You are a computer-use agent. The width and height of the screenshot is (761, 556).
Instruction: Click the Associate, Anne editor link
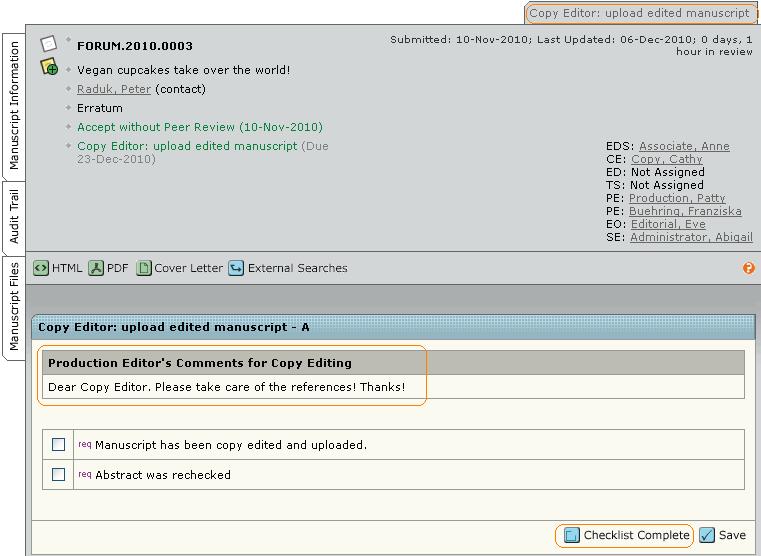pos(684,146)
